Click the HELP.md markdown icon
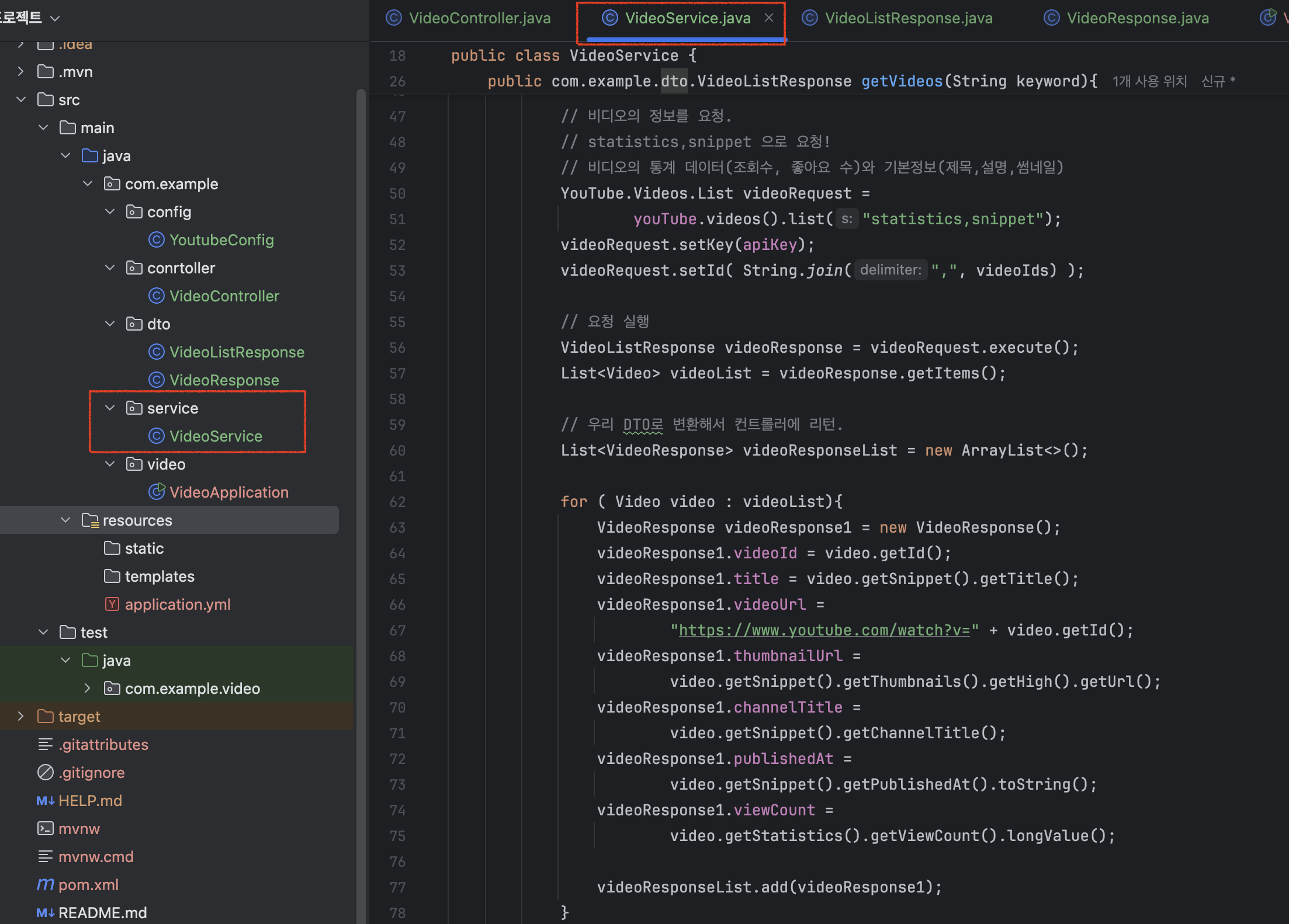Viewport: 1289px width, 924px height. pyautogui.click(x=46, y=801)
